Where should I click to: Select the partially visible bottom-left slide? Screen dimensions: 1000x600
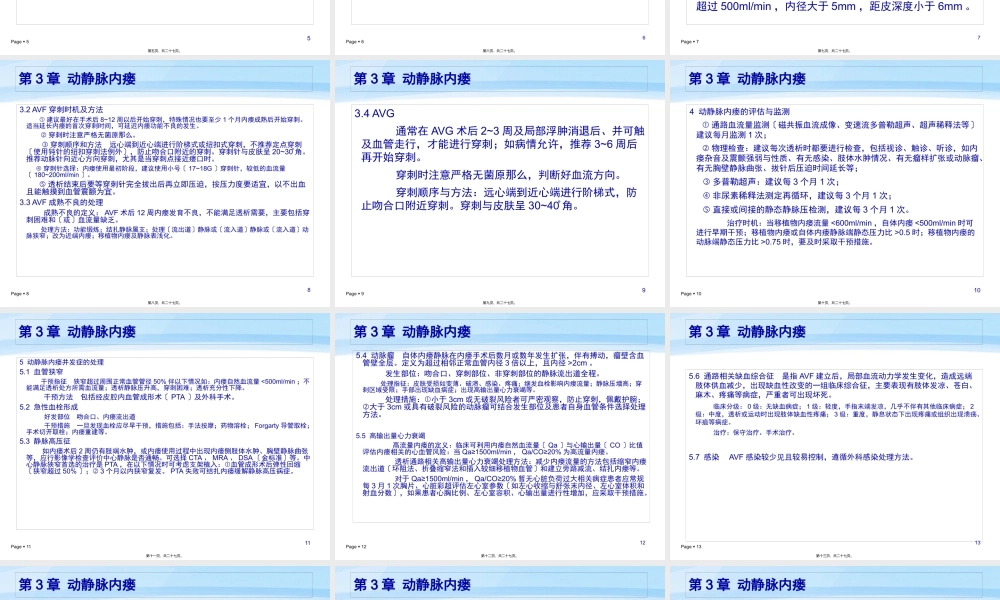166,585
